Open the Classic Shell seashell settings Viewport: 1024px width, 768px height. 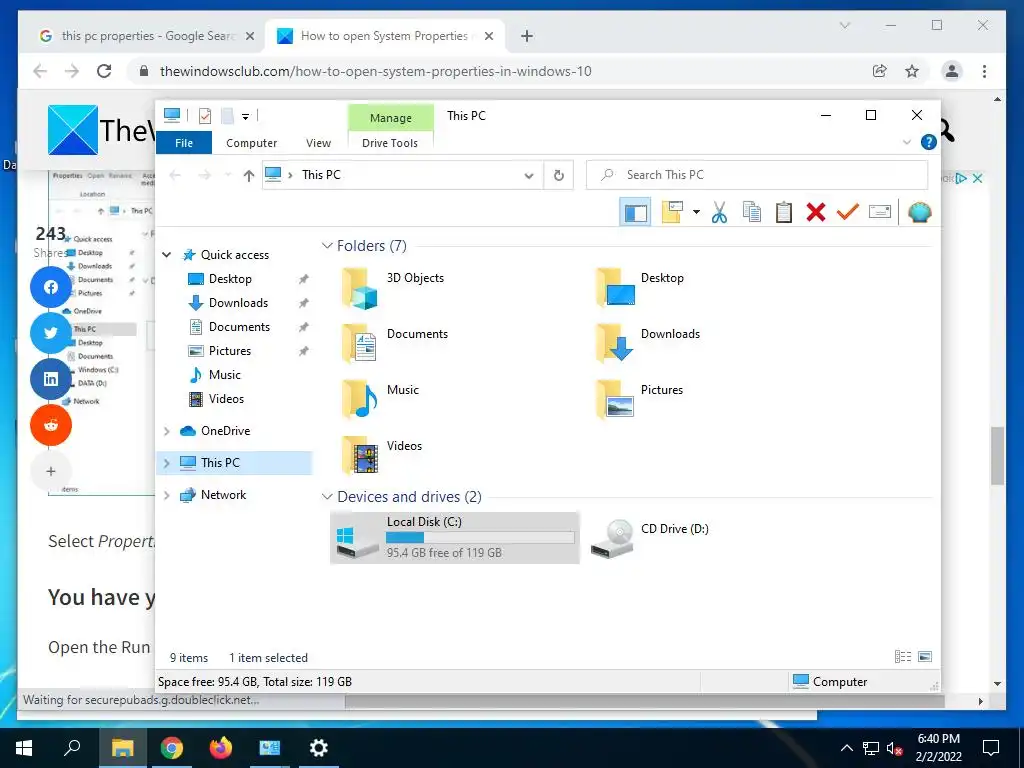pyautogui.click(x=920, y=212)
